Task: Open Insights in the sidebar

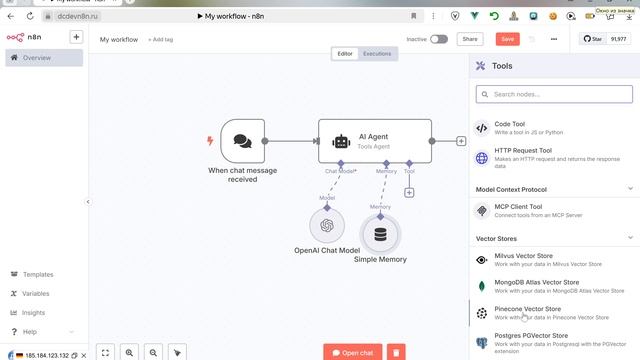Action: point(33,313)
